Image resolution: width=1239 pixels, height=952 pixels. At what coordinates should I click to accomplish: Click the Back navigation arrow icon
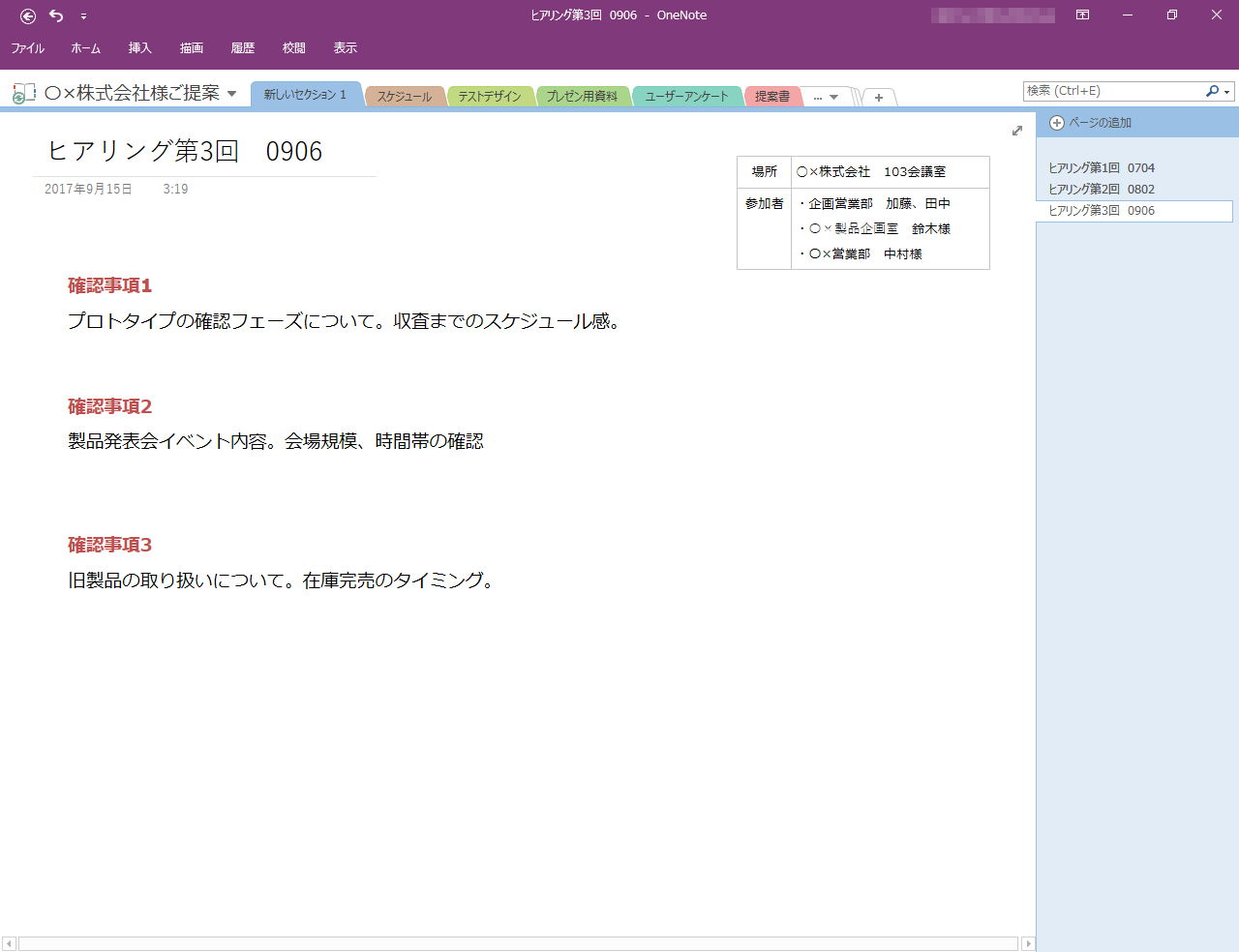pos(27,15)
